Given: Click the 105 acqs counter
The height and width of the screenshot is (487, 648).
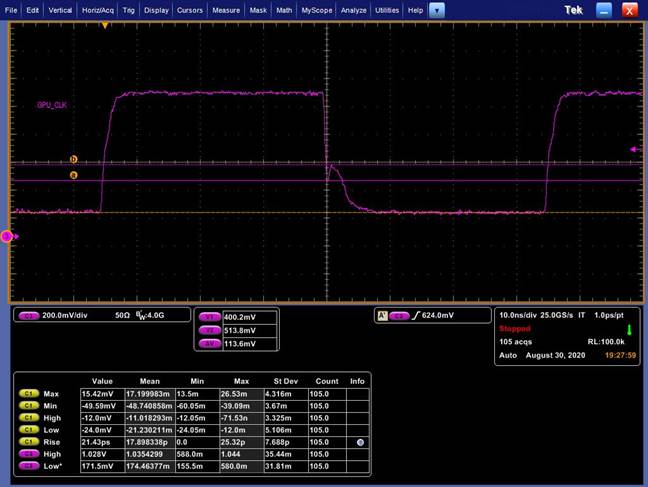Looking at the screenshot, I should (x=515, y=342).
